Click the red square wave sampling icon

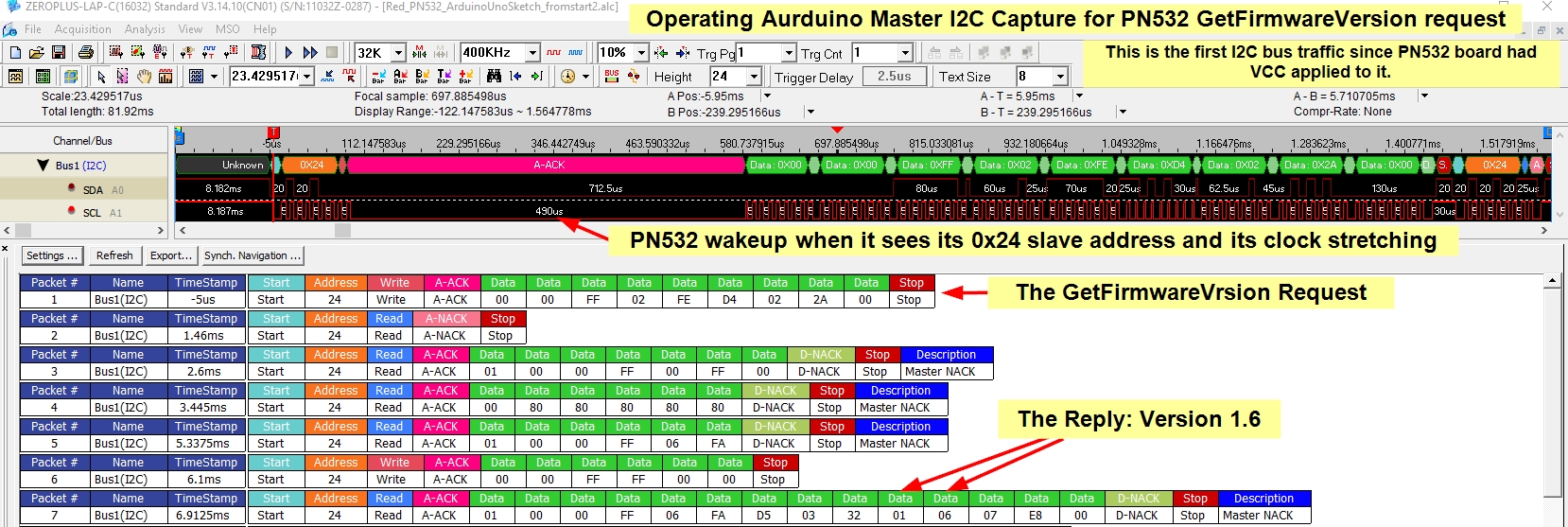pyautogui.click(x=553, y=52)
